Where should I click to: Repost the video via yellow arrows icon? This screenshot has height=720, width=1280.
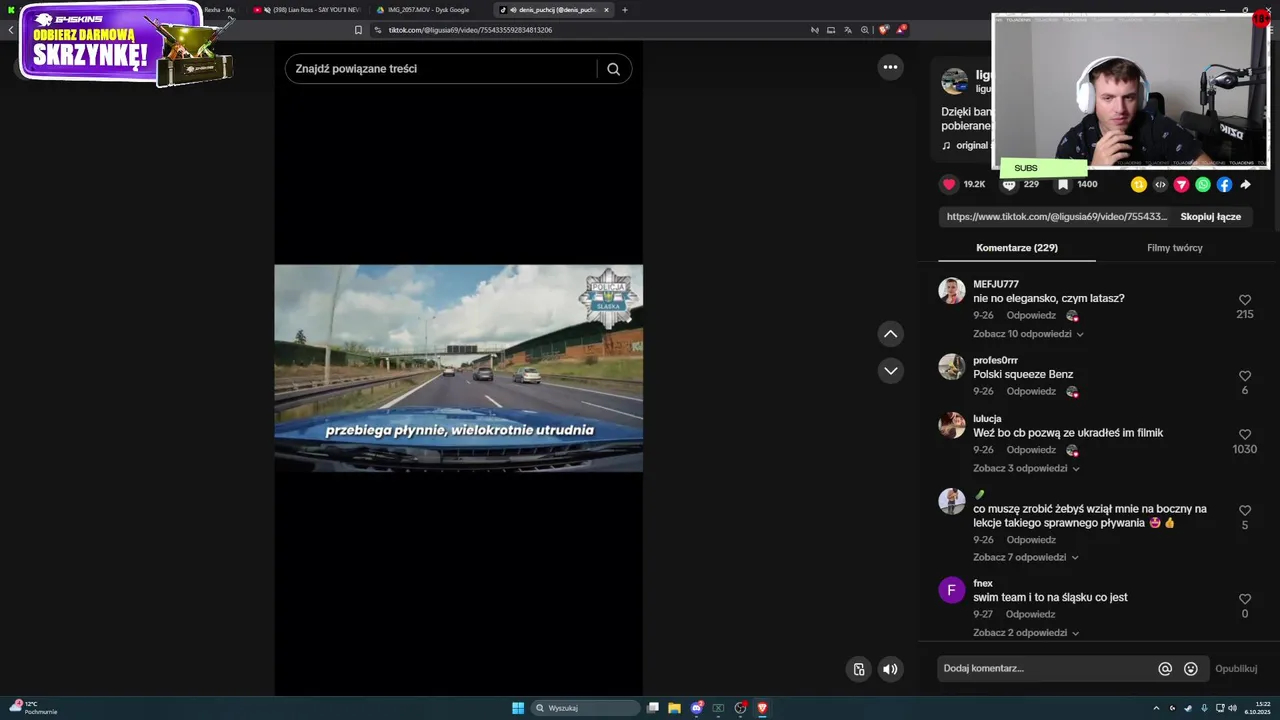point(1138,184)
